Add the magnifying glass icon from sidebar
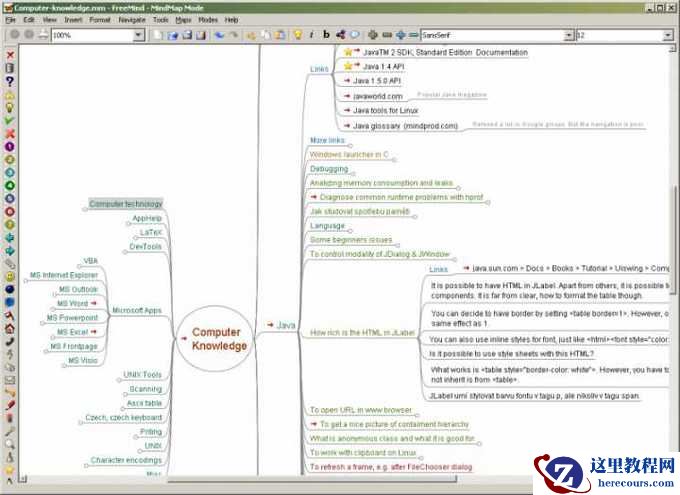Image resolution: width=680 pixels, height=495 pixels. (9, 442)
